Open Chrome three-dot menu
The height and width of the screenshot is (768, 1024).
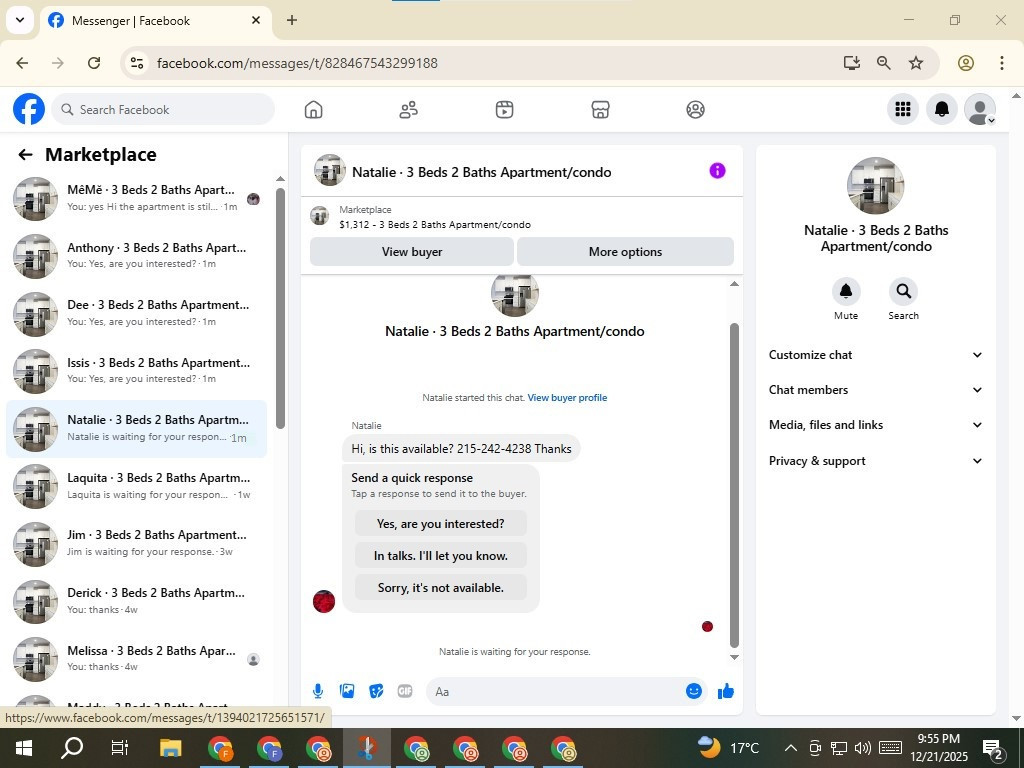click(1001, 63)
